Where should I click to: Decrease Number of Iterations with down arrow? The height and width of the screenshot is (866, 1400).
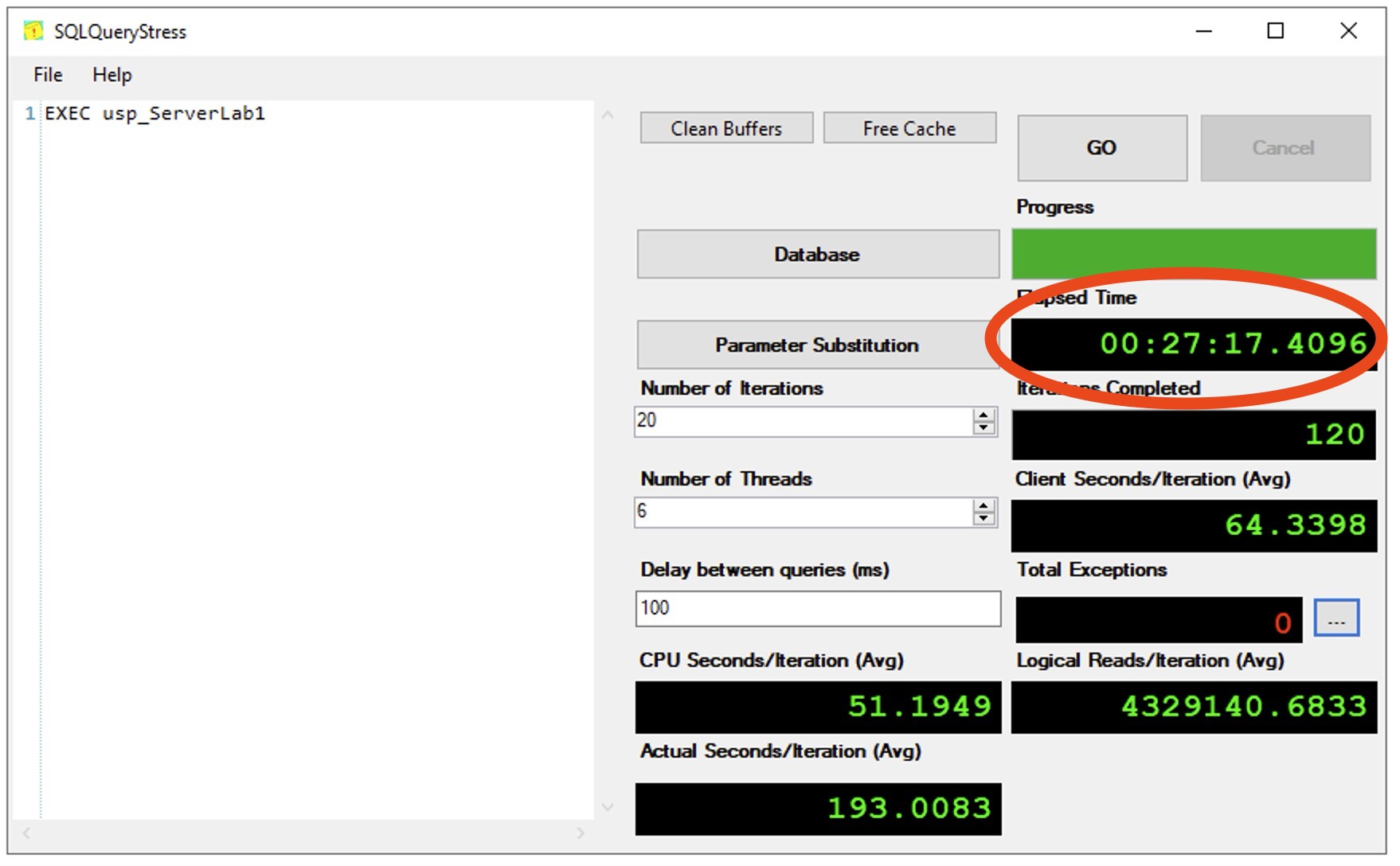tap(984, 427)
